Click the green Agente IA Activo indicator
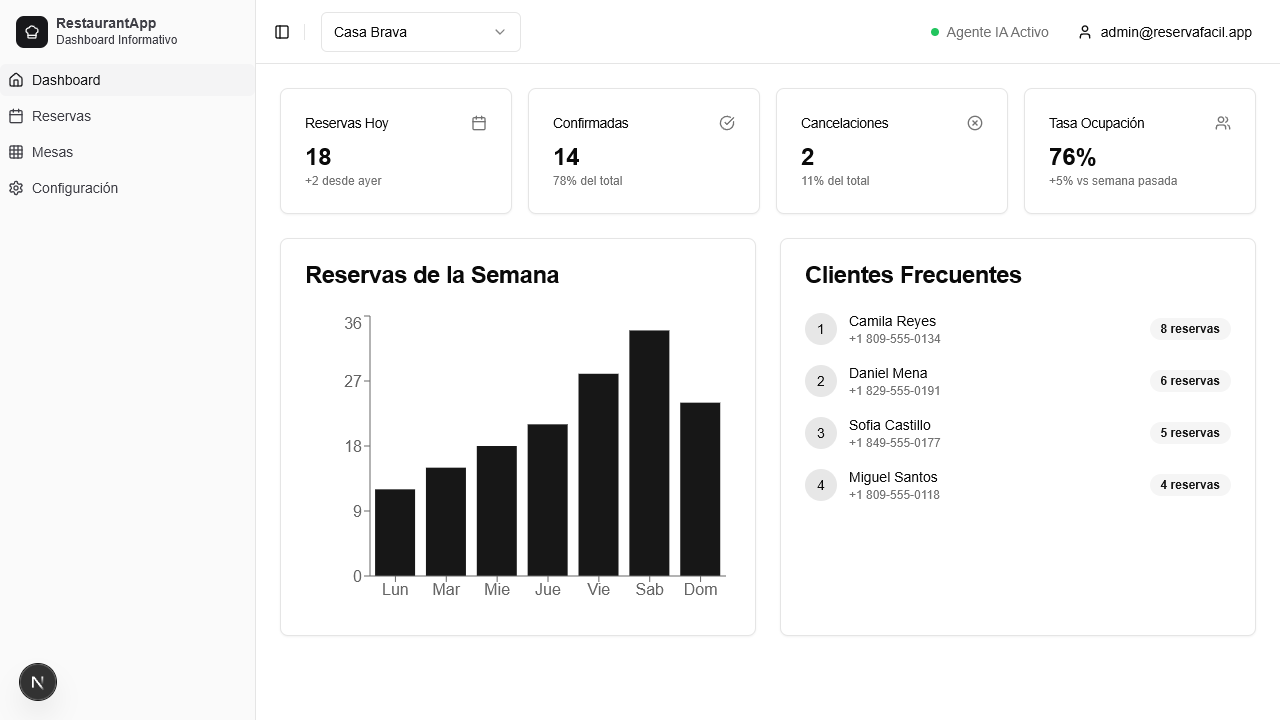The height and width of the screenshot is (720, 1280). tap(935, 32)
